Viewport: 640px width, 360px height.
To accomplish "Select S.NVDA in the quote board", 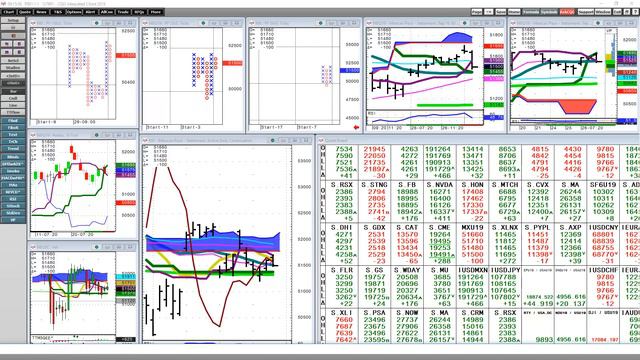I will (440, 185).
